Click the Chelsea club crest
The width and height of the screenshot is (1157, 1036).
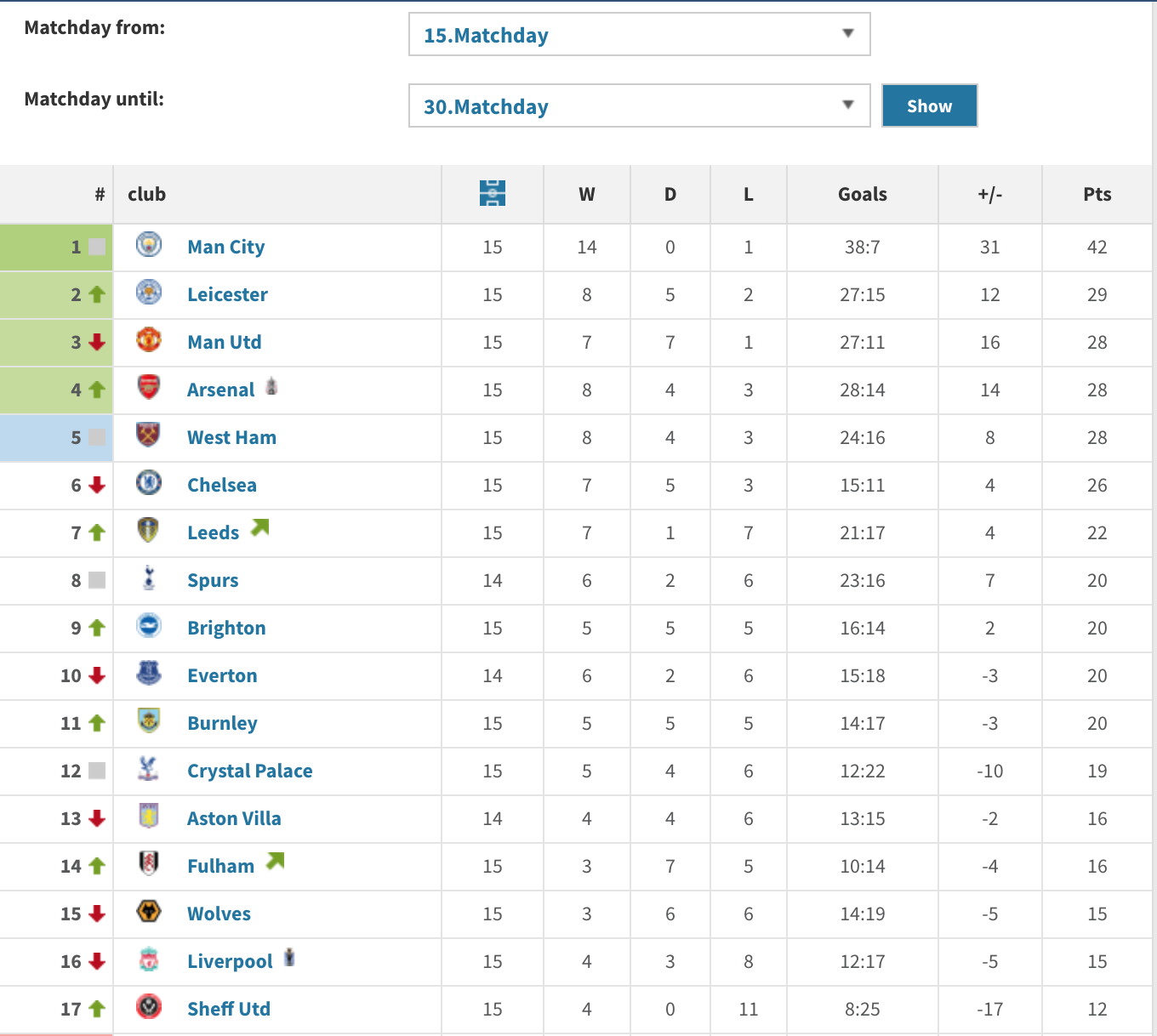click(149, 483)
